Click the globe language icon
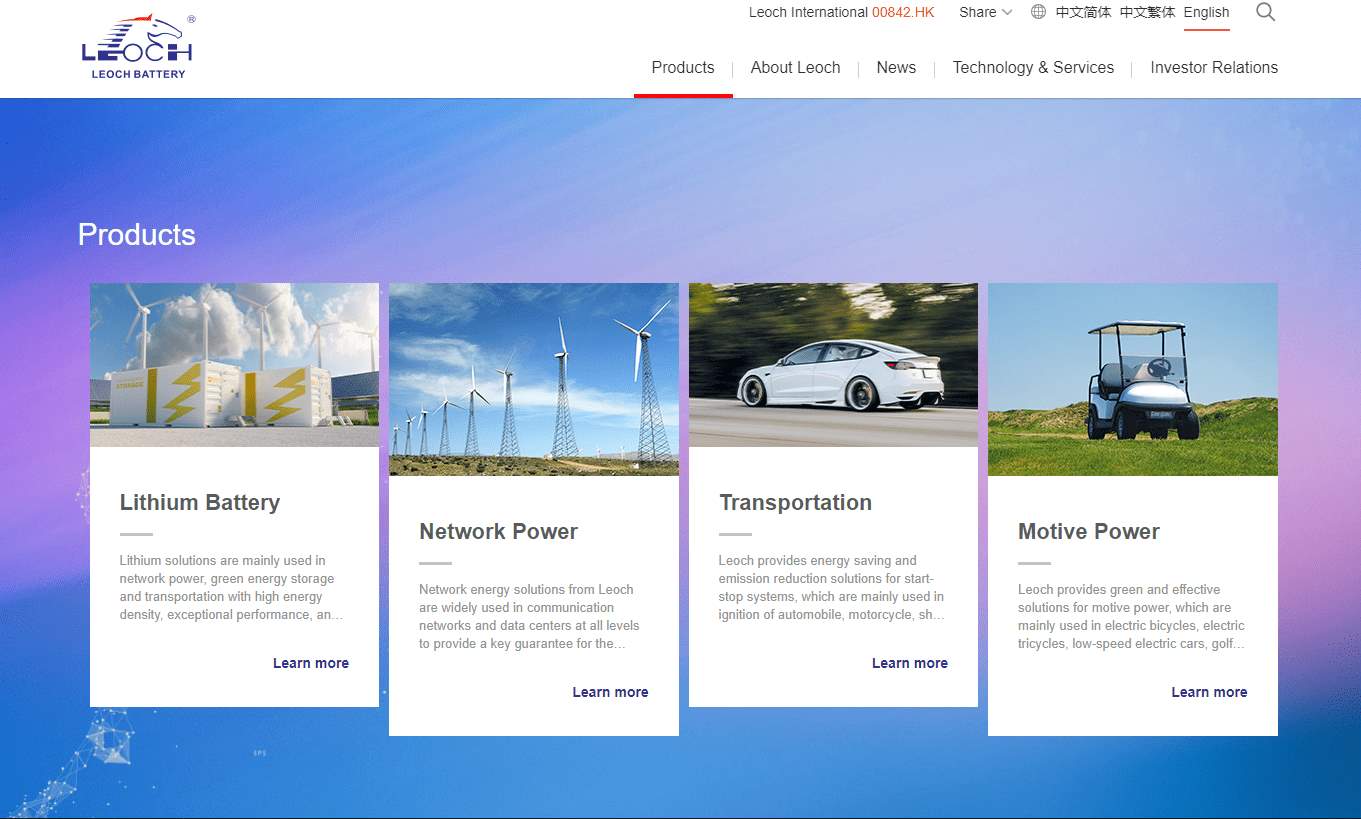This screenshot has height=819, width=1361. coord(1038,12)
